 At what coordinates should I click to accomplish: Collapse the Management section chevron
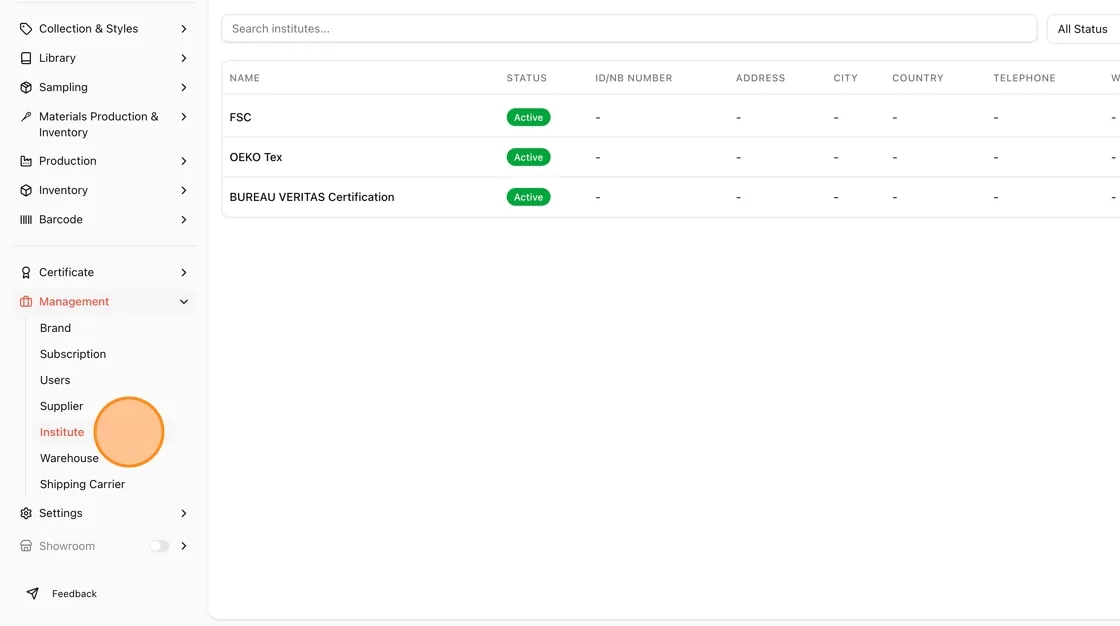tap(184, 302)
